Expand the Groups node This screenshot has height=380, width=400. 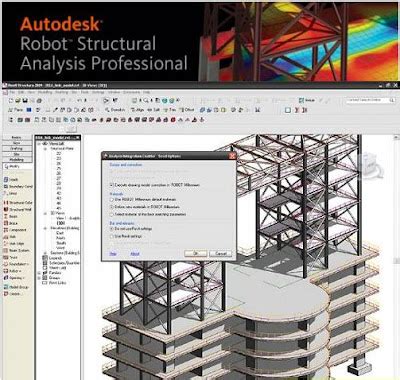point(39,278)
